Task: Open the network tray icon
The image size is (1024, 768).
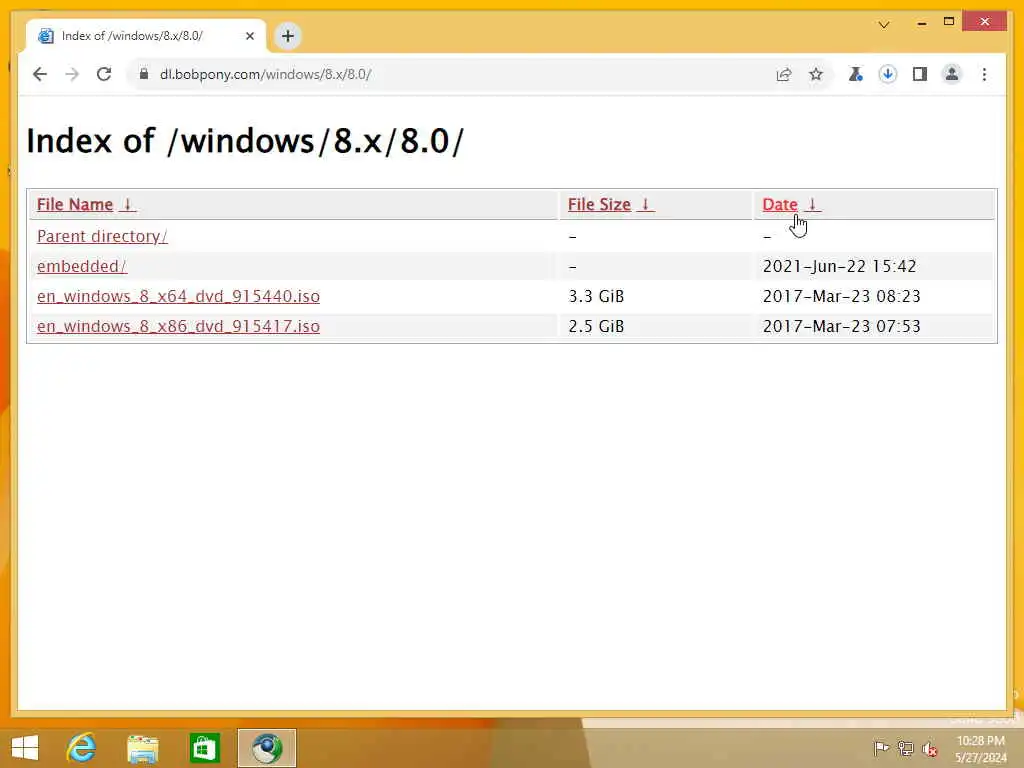Action: (905, 748)
